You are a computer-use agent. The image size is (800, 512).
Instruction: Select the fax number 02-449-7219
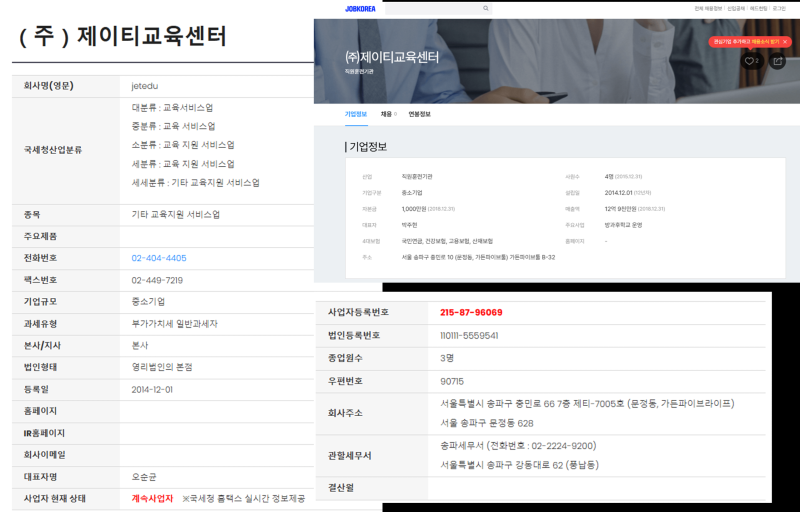157,280
